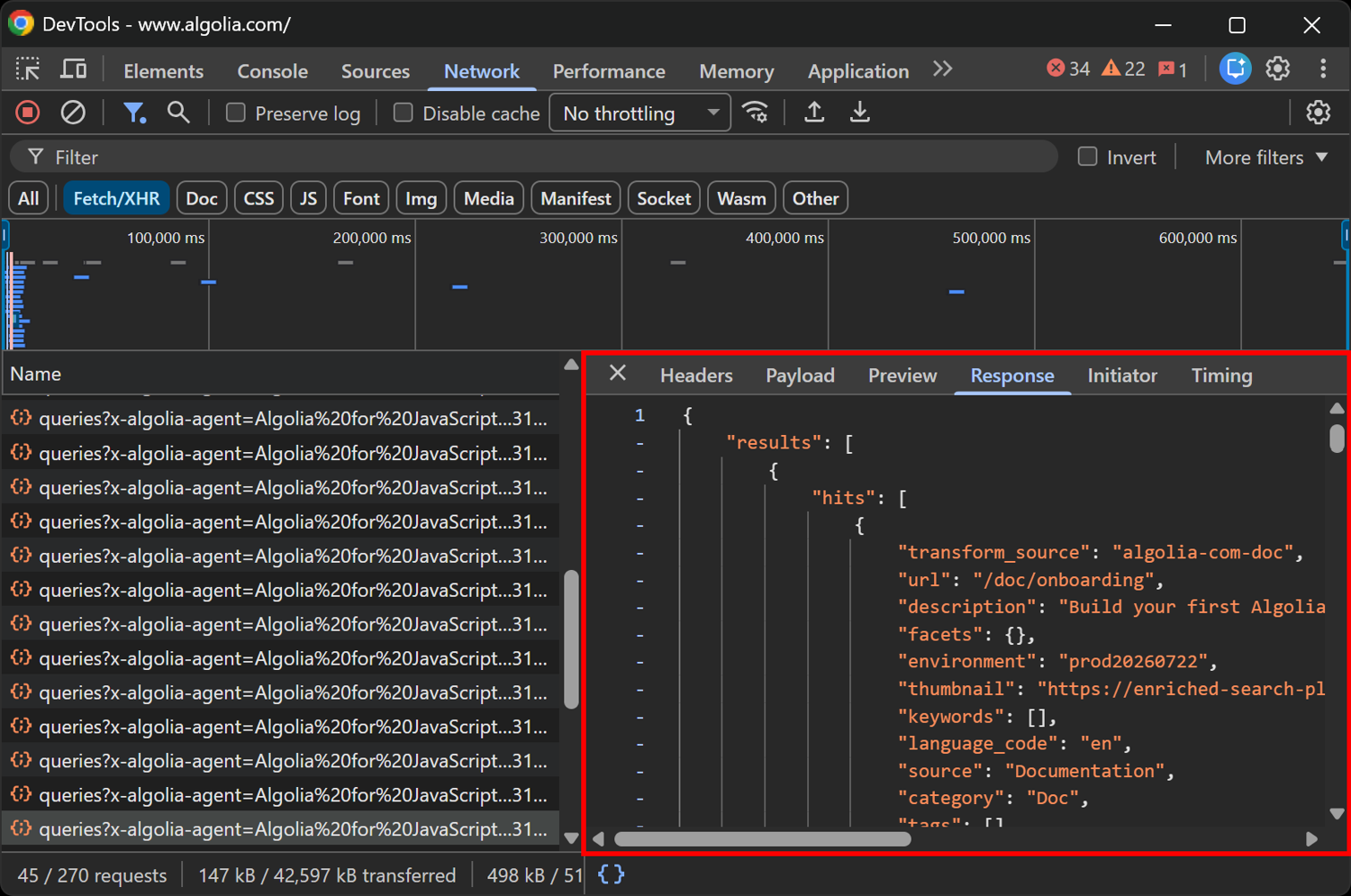Toggle the Font type filter
1351x896 pixels.
click(x=361, y=198)
